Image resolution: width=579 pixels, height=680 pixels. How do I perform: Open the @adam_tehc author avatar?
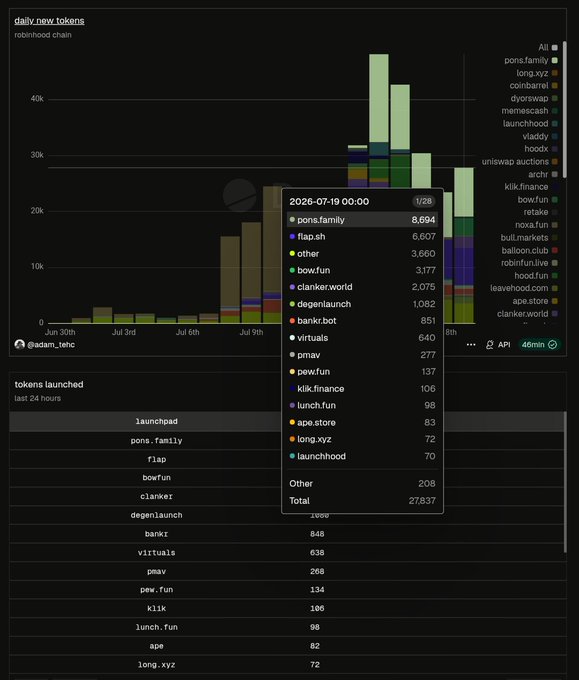pos(20,345)
